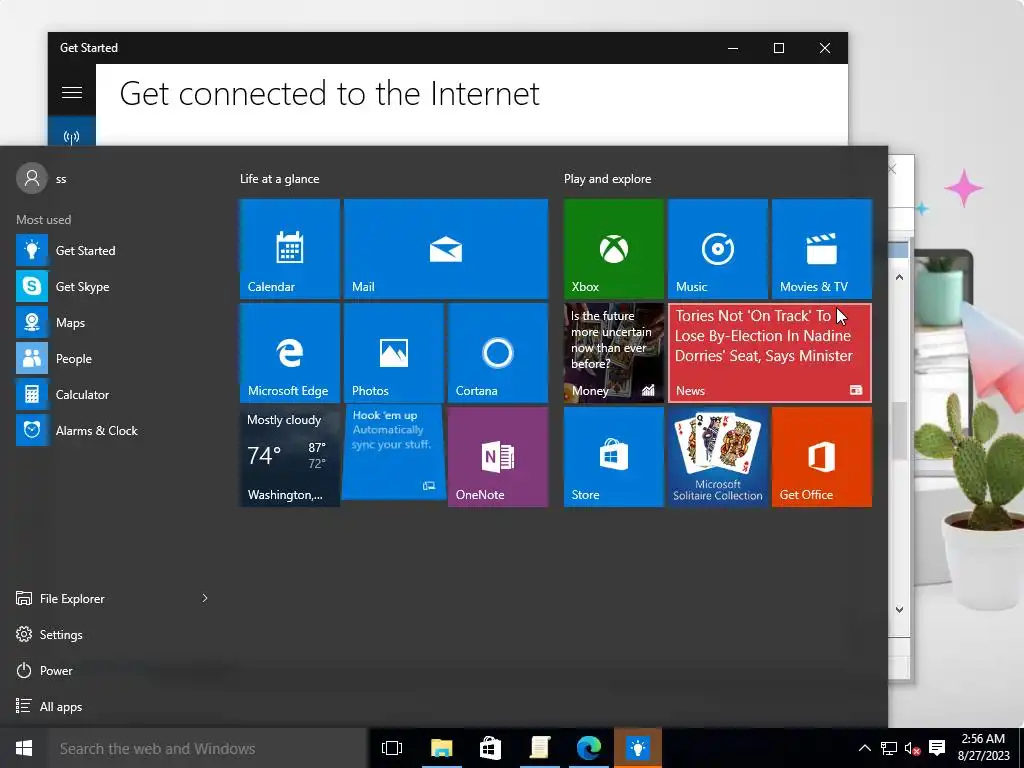
Task: Open the Xbox tile
Action: click(614, 249)
